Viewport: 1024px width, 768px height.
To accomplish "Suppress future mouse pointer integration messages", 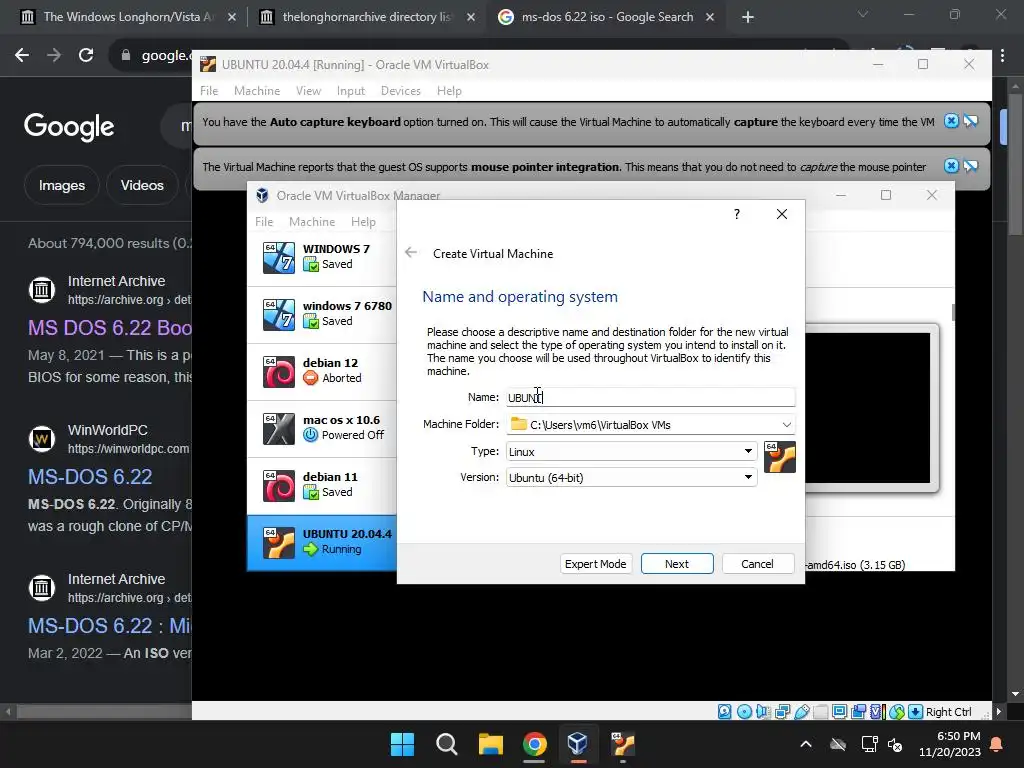I will point(970,166).
